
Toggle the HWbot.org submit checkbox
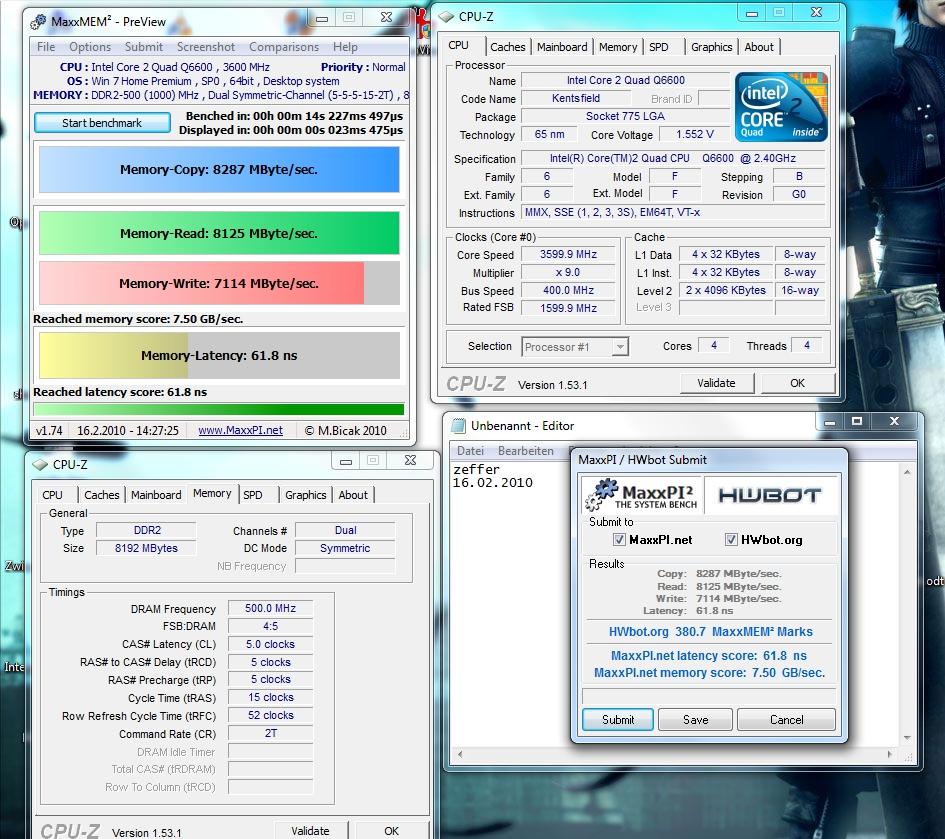[730, 539]
